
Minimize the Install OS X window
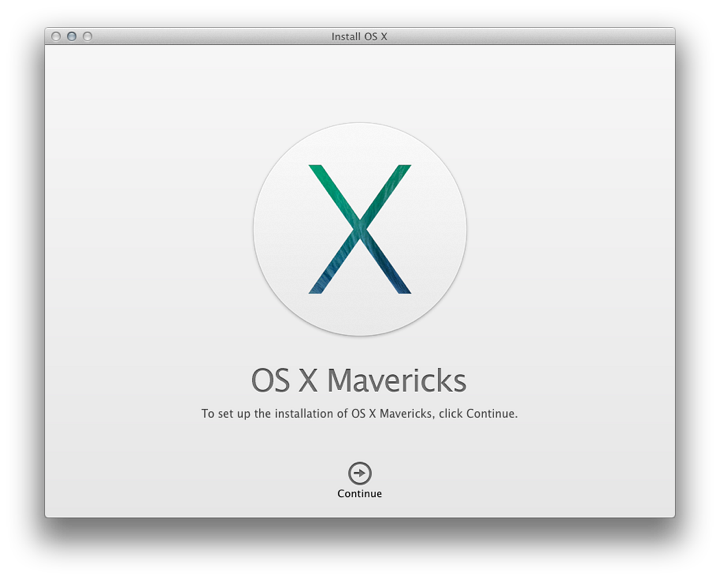[72, 36]
